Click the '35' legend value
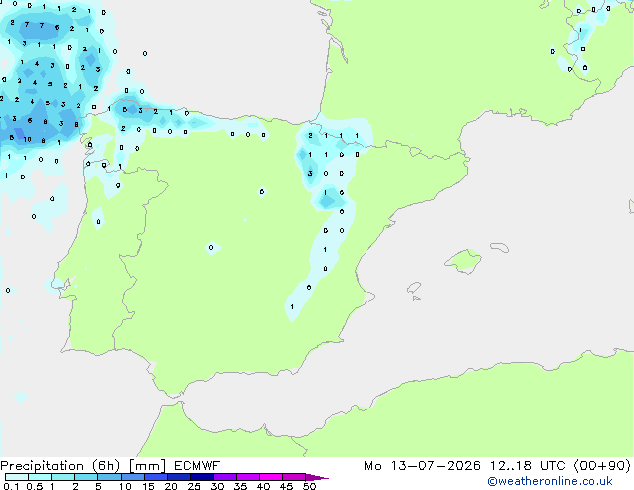 [240, 486]
